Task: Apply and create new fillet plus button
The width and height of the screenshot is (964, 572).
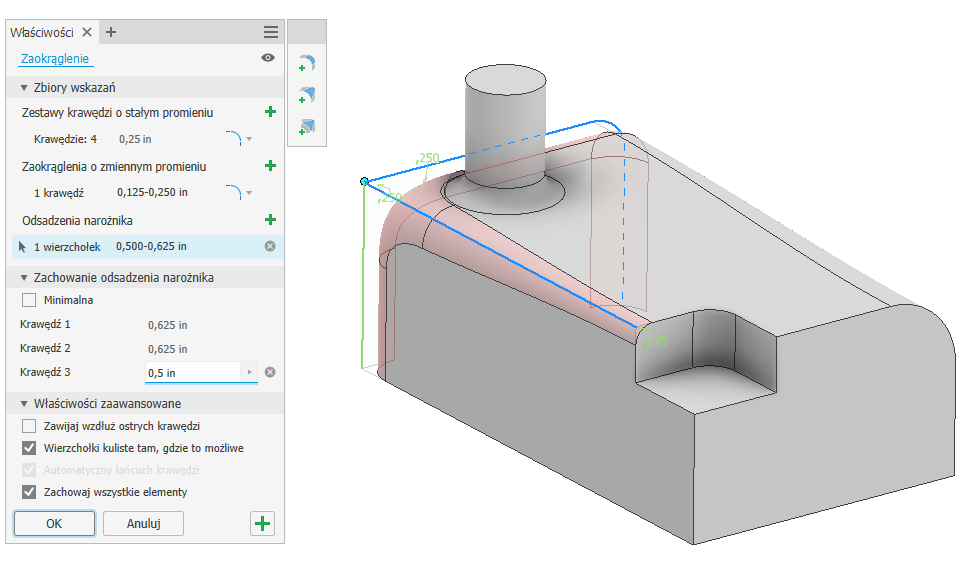Action: tap(263, 523)
